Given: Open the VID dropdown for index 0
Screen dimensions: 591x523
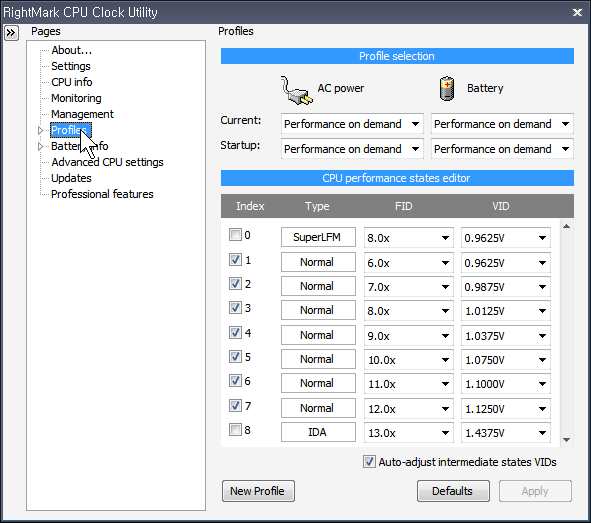Looking at the screenshot, I should pyautogui.click(x=506, y=238).
